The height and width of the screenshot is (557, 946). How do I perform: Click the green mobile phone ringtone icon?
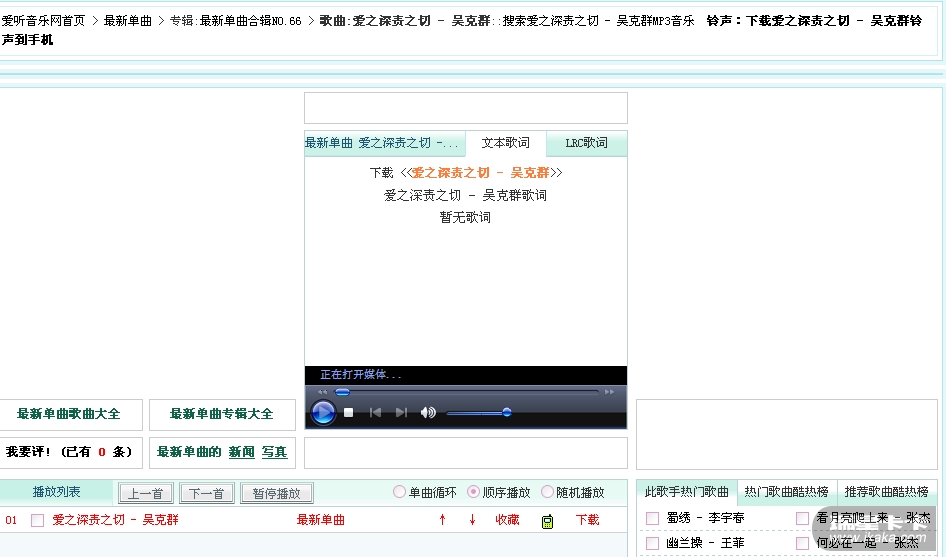[547, 521]
